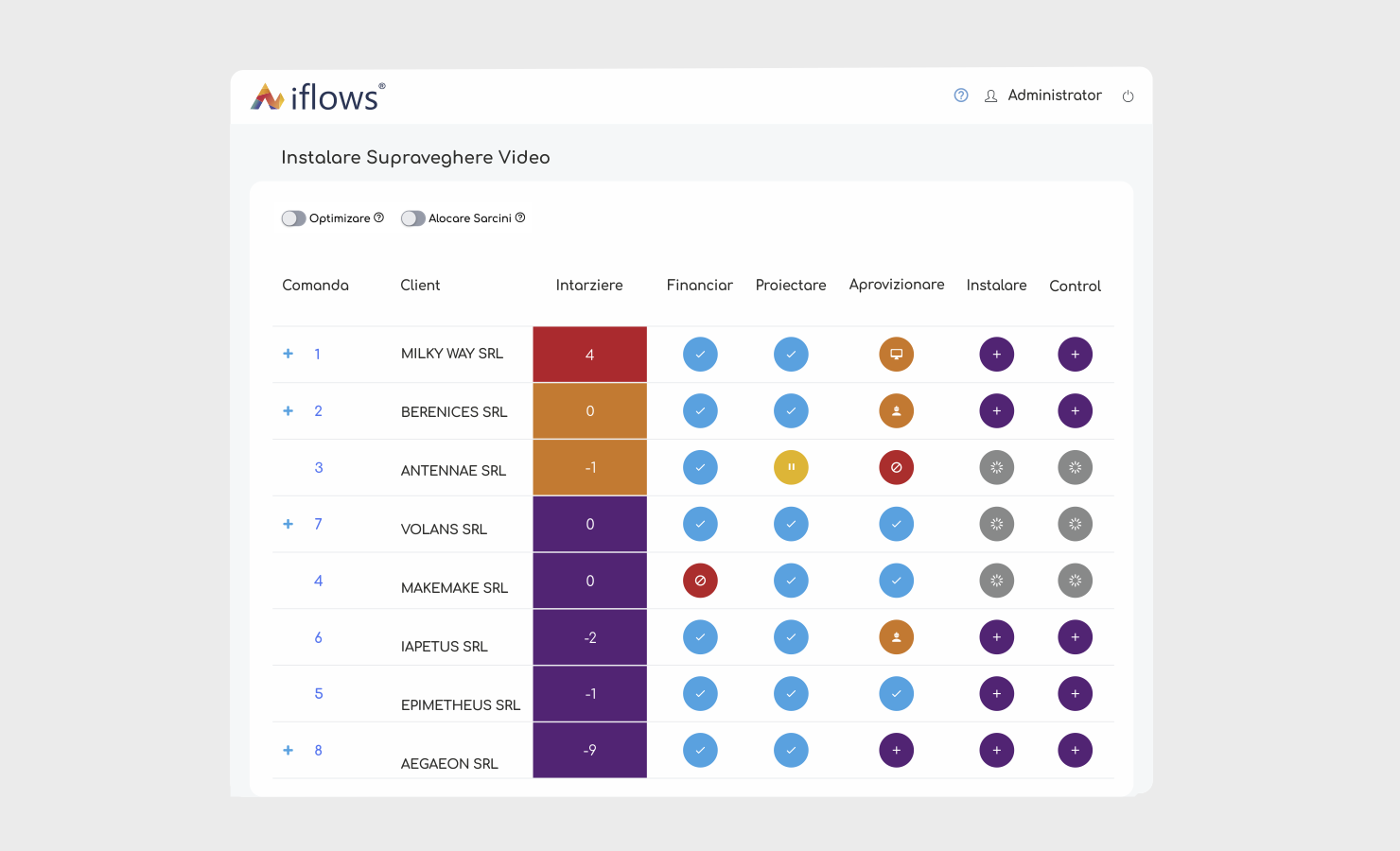
Task: Open order number 3 link
Action: point(319,467)
